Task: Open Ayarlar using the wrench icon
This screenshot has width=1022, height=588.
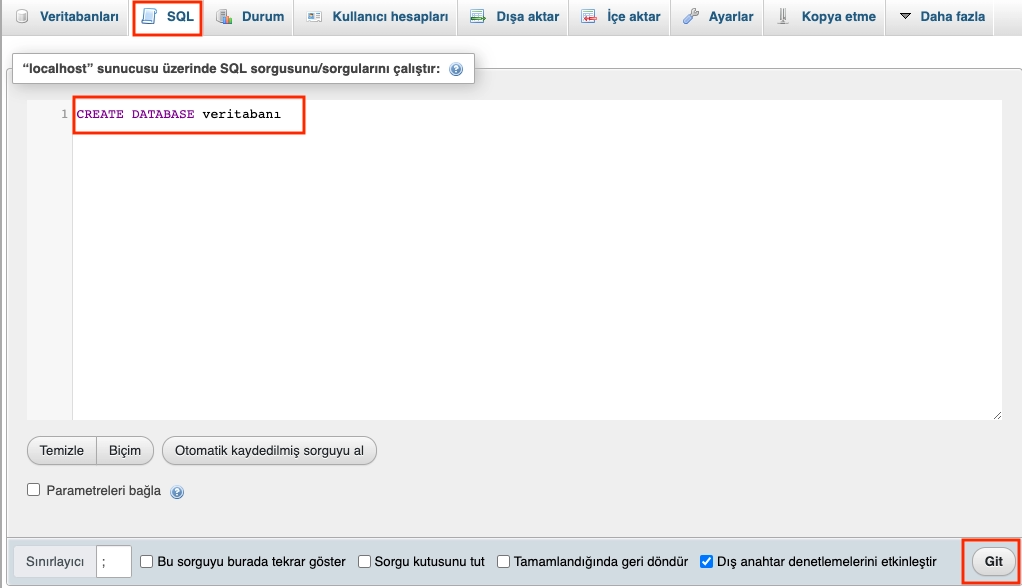Action: (690, 16)
